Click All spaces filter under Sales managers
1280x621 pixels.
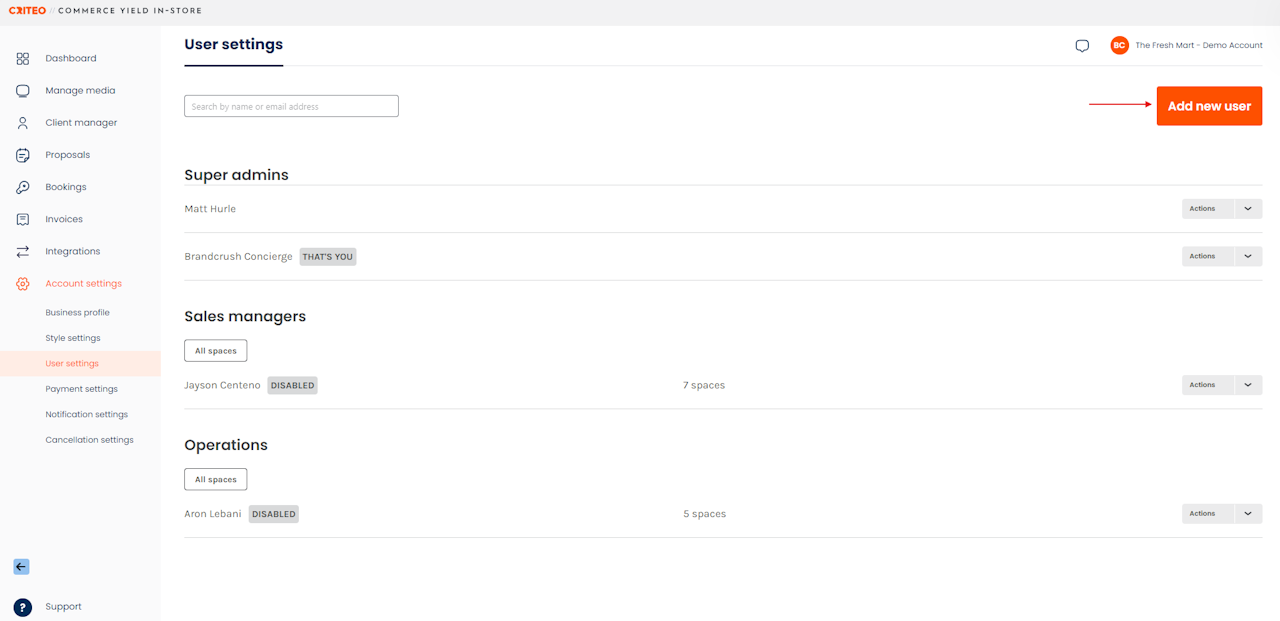click(x=215, y=351)
